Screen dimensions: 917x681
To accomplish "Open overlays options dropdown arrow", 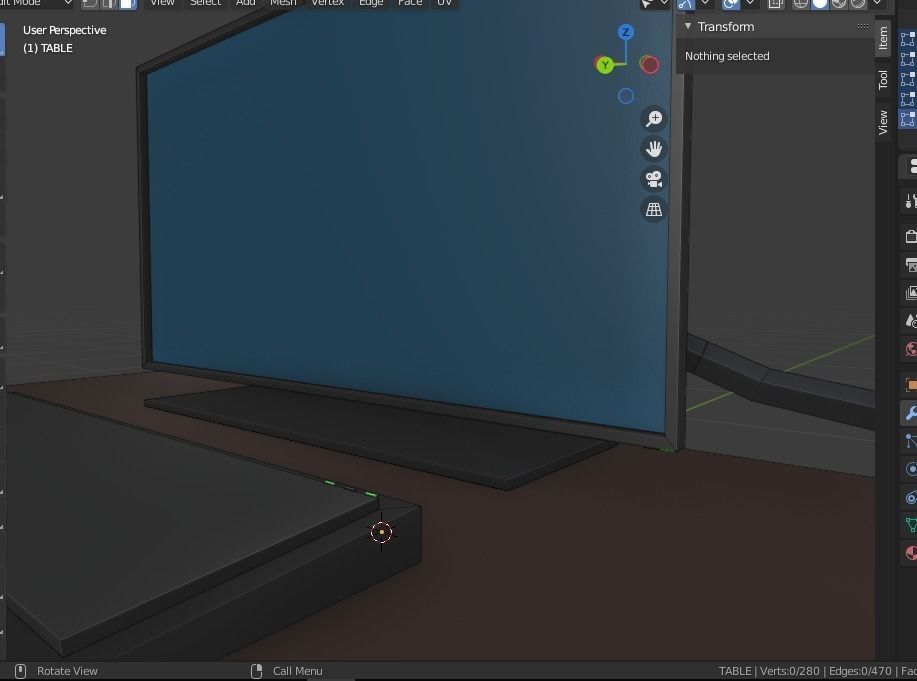I will pos(750,4).
